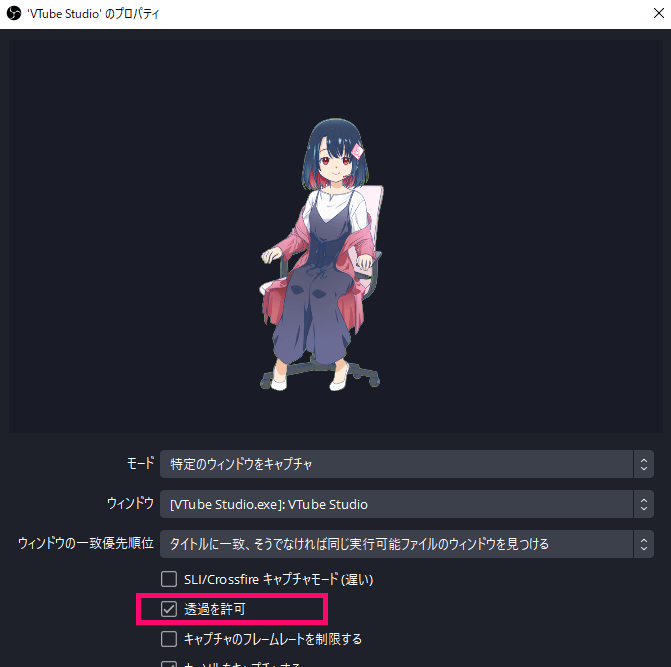The image size is (671, 667).
Task: Toggle the partially visible bottom checkbox
Action: (169, 664)
